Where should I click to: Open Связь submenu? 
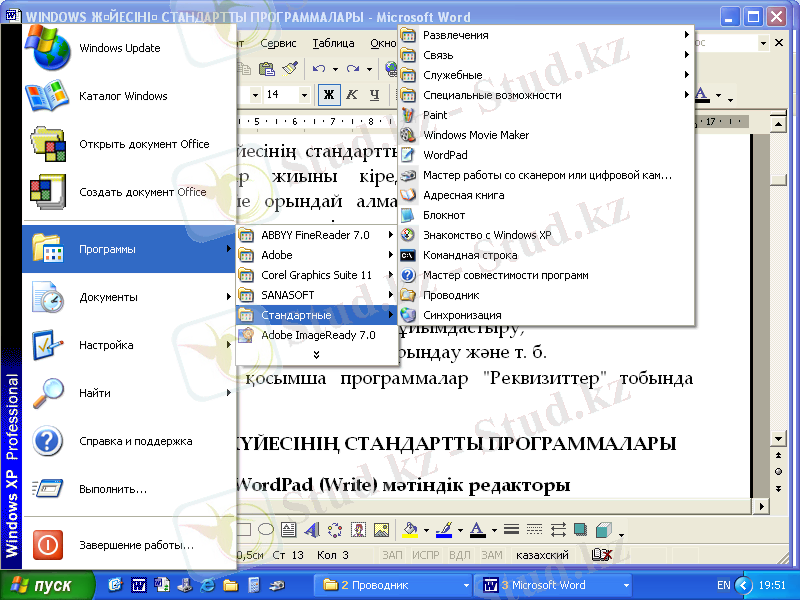point(546,55)
